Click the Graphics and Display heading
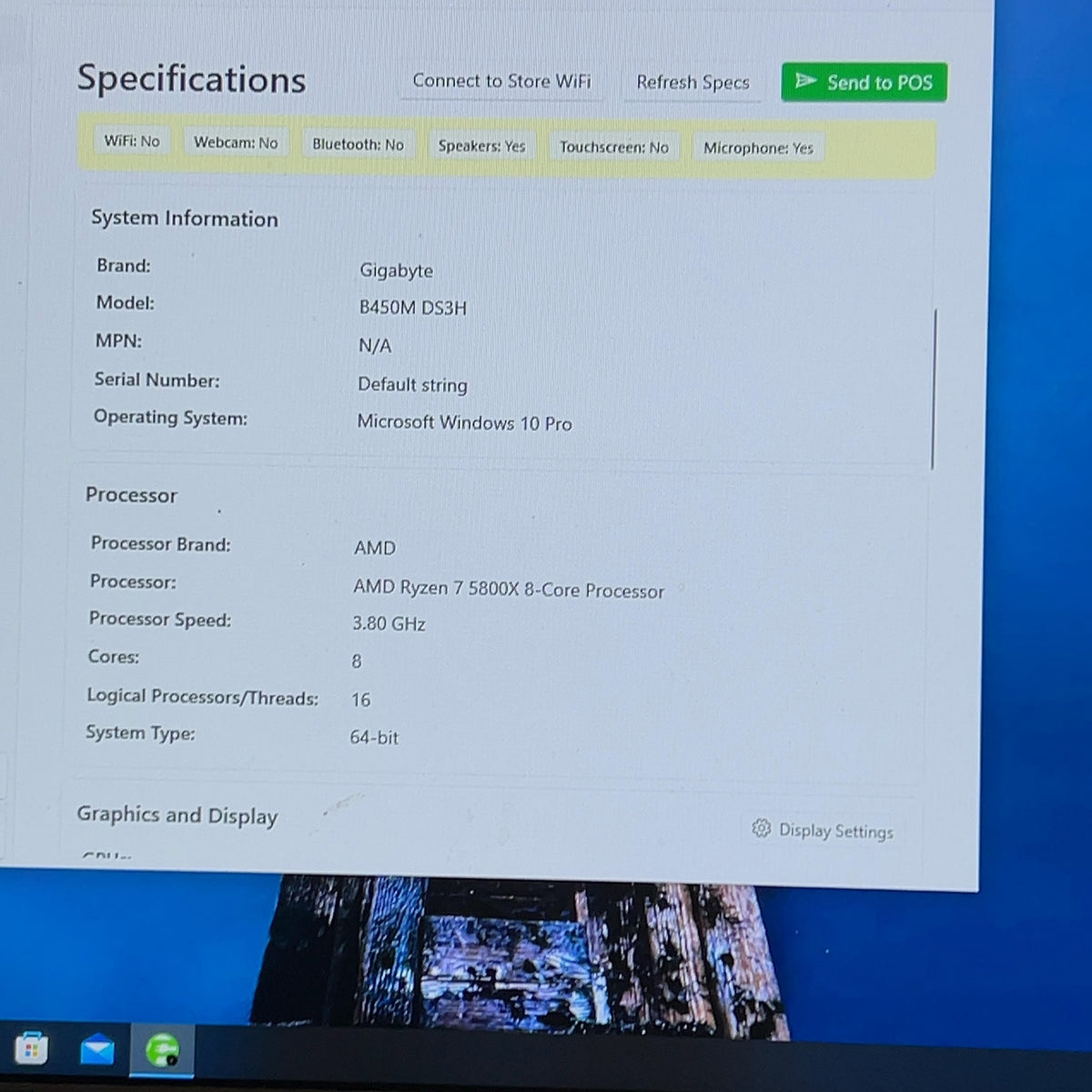Viewport: 1092px width, 1092px height. click(177, 814)
